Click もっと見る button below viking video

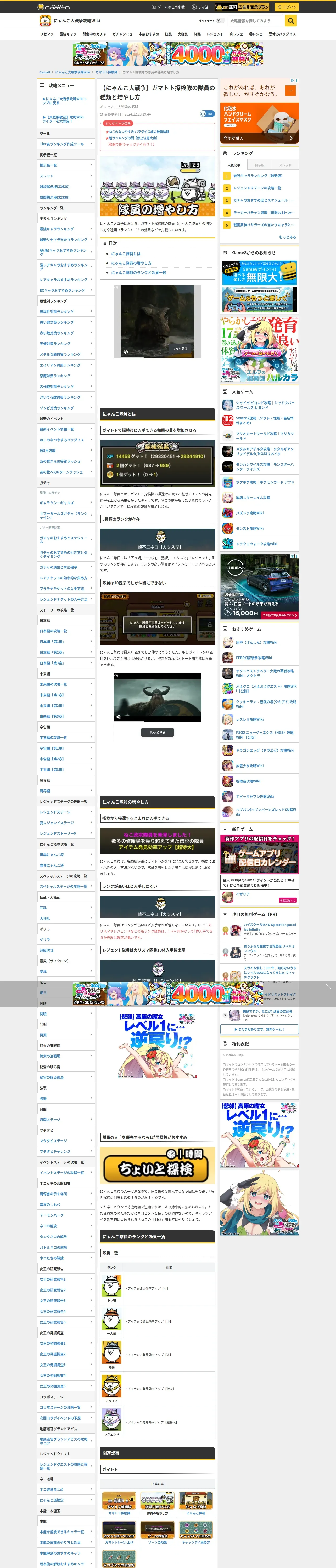point(157,732)
